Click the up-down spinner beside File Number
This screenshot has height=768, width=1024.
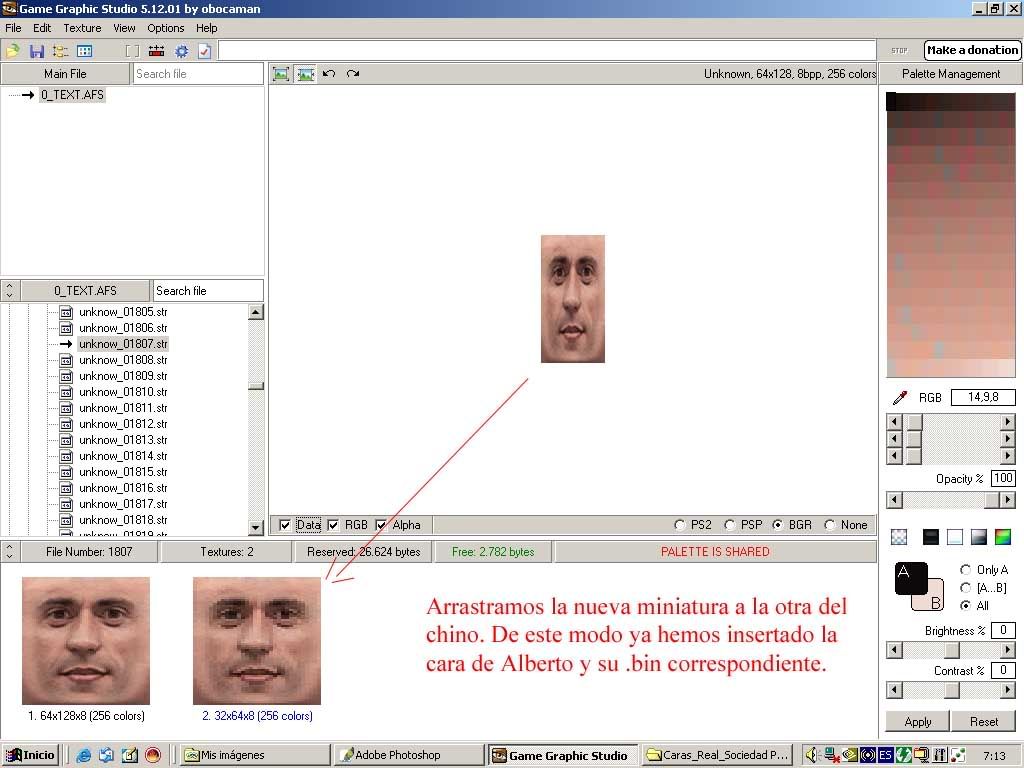pos(10,552)
